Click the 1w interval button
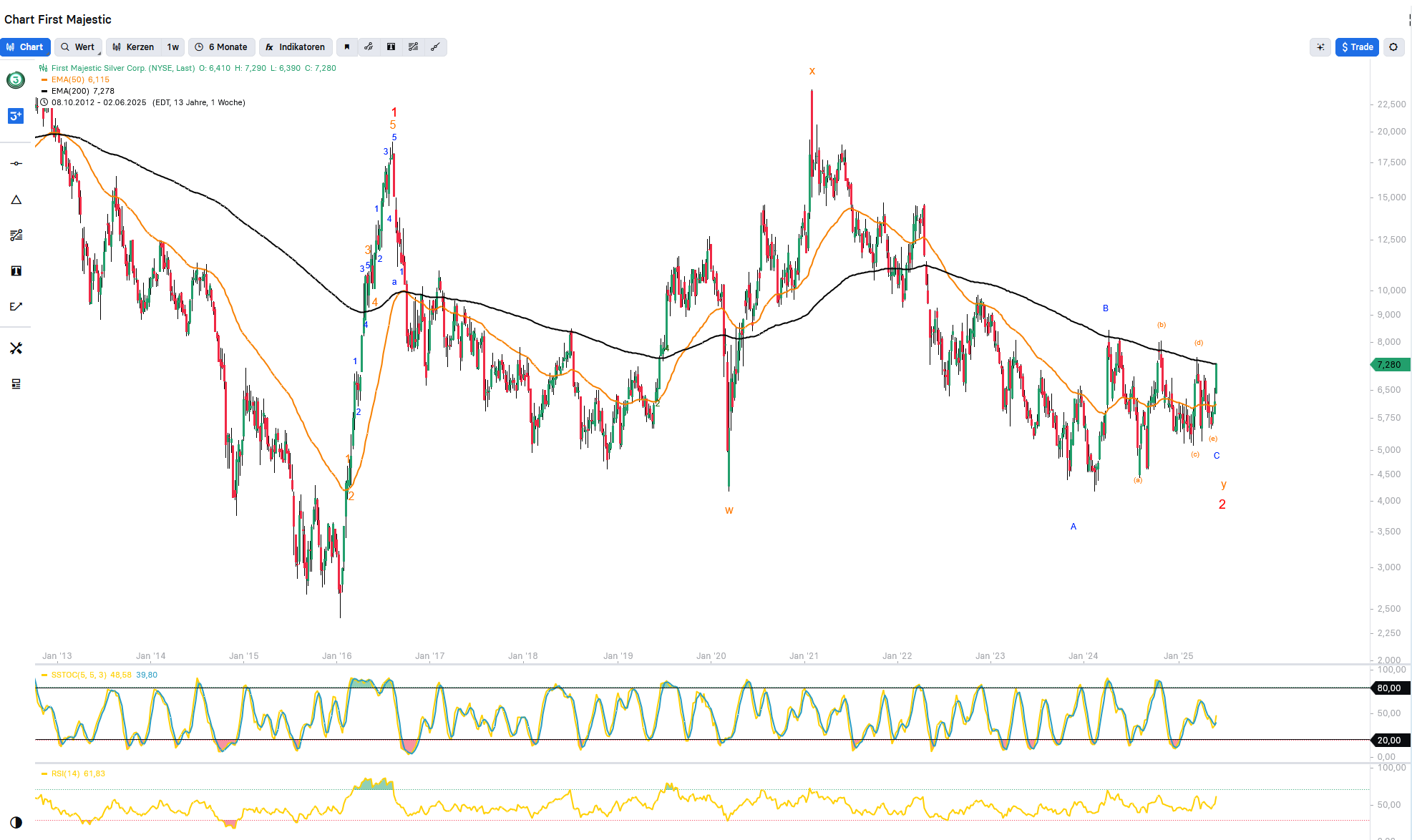 pyautogui.click(x=173, y=47)
